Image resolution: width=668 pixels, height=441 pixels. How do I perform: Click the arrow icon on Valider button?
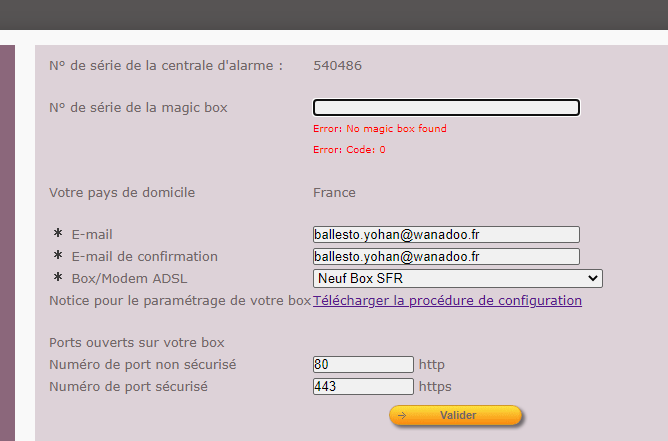coord(402,415)
